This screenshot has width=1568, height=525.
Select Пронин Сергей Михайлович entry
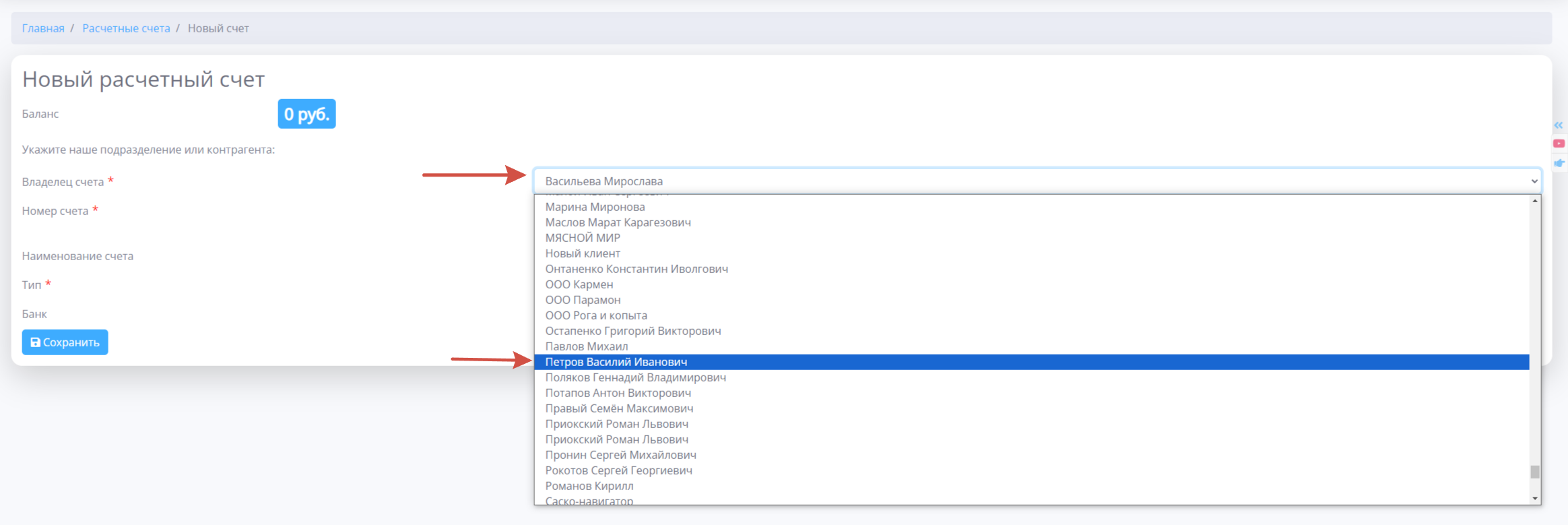pyautogui.click(x=620, y=455)
